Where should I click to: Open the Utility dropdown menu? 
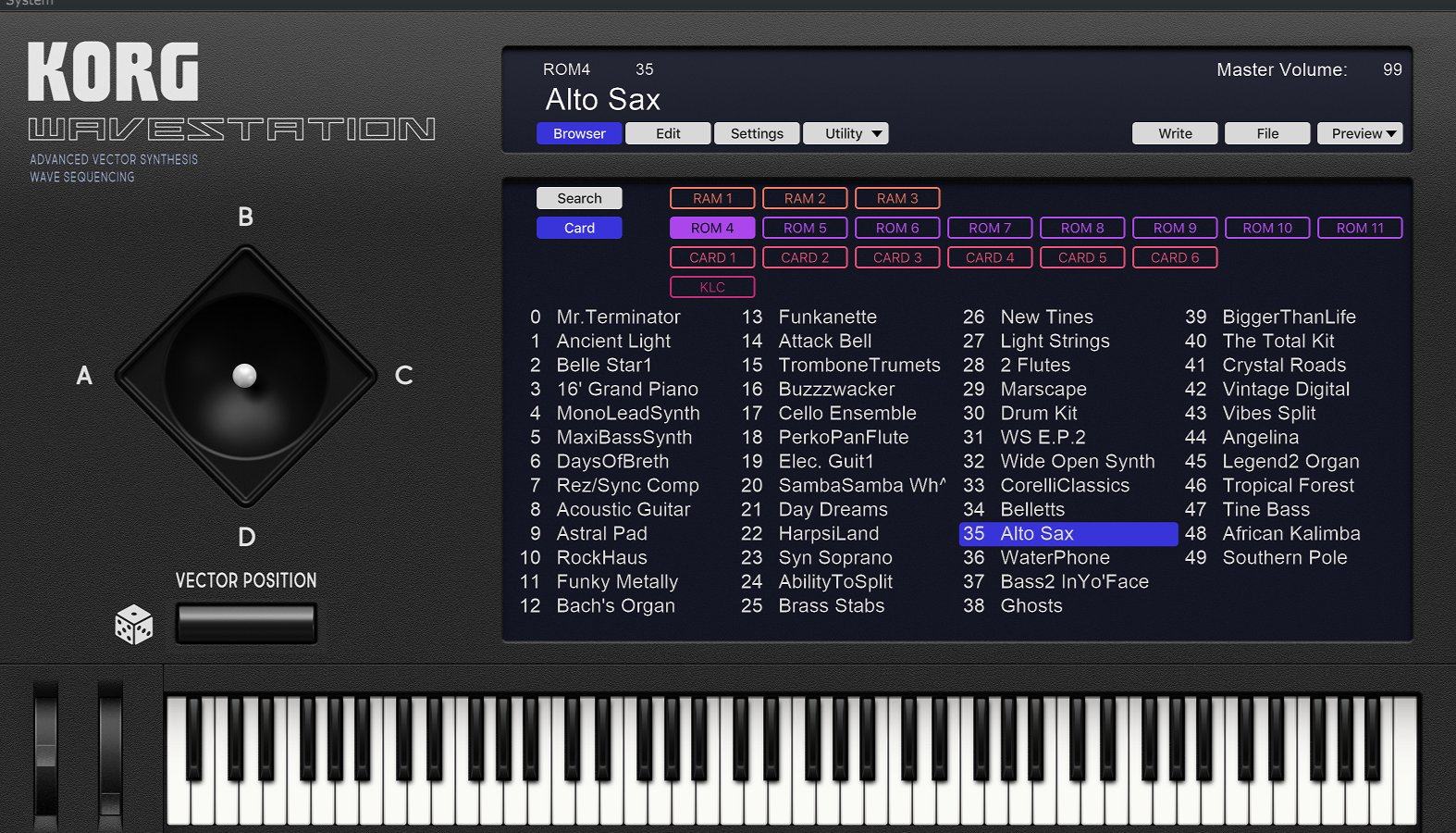tap(845, 133)
